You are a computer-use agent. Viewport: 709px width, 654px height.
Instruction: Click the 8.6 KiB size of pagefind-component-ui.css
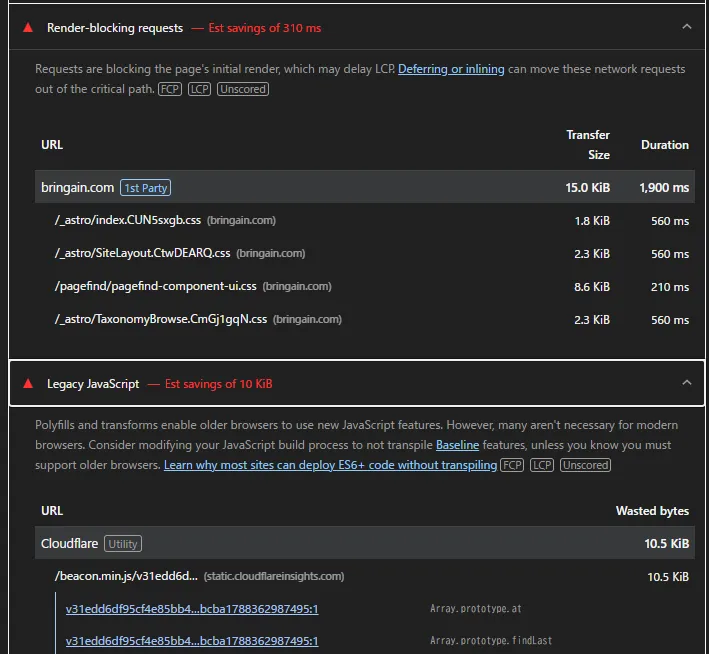pyautogui.click(x=592, y=287)
